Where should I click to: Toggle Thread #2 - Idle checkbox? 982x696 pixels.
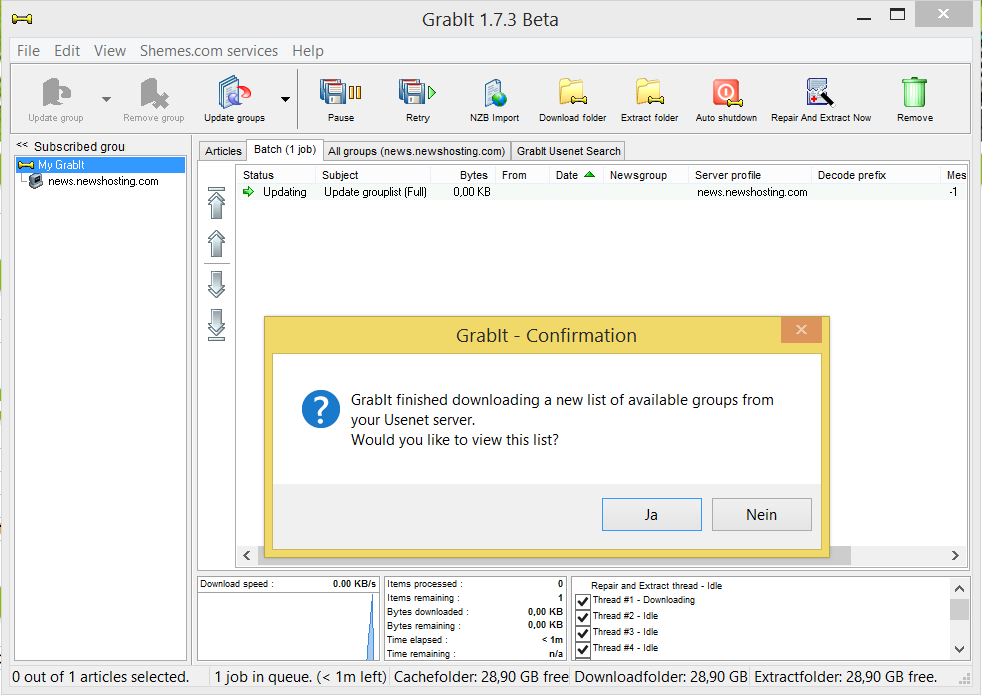pyautogui.click(x=582, y=617)
